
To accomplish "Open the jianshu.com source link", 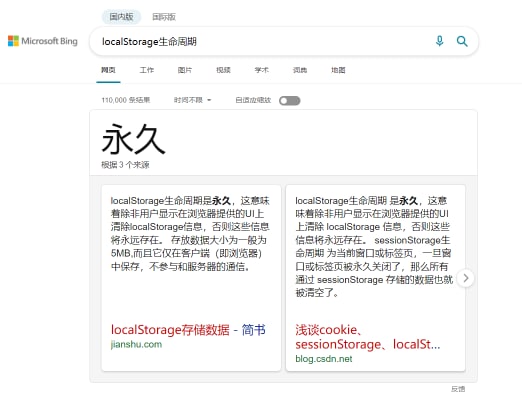I will click(x=136, y=344).
